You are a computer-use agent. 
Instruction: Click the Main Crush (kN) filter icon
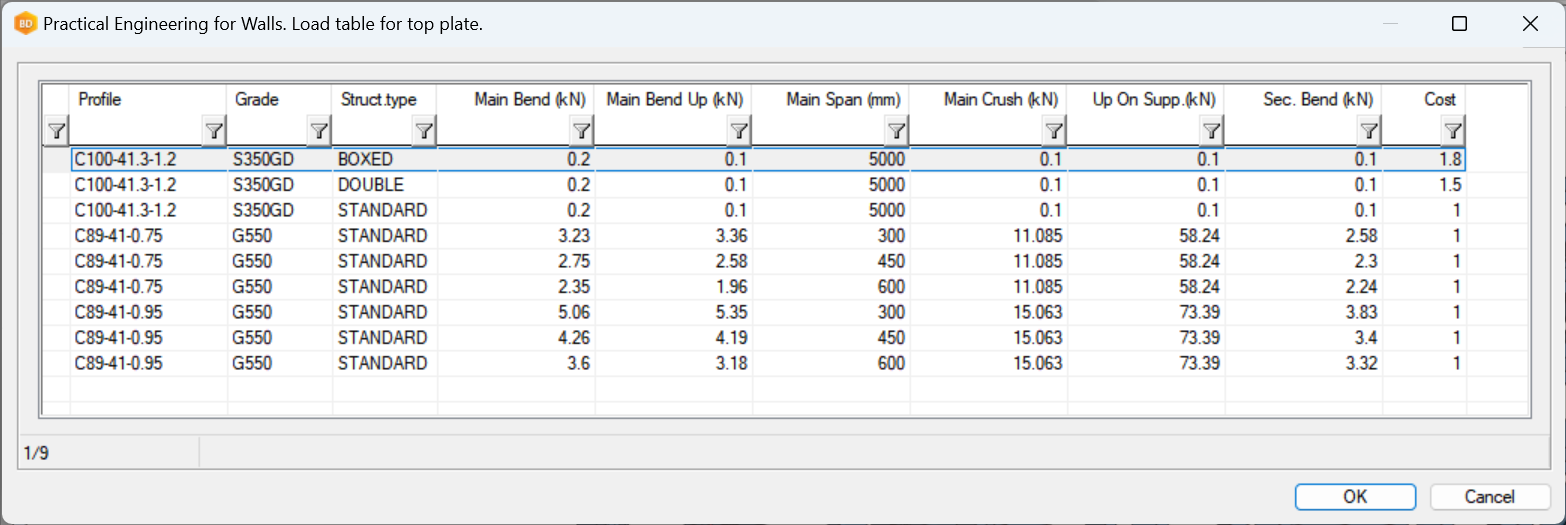[1054, 130]
